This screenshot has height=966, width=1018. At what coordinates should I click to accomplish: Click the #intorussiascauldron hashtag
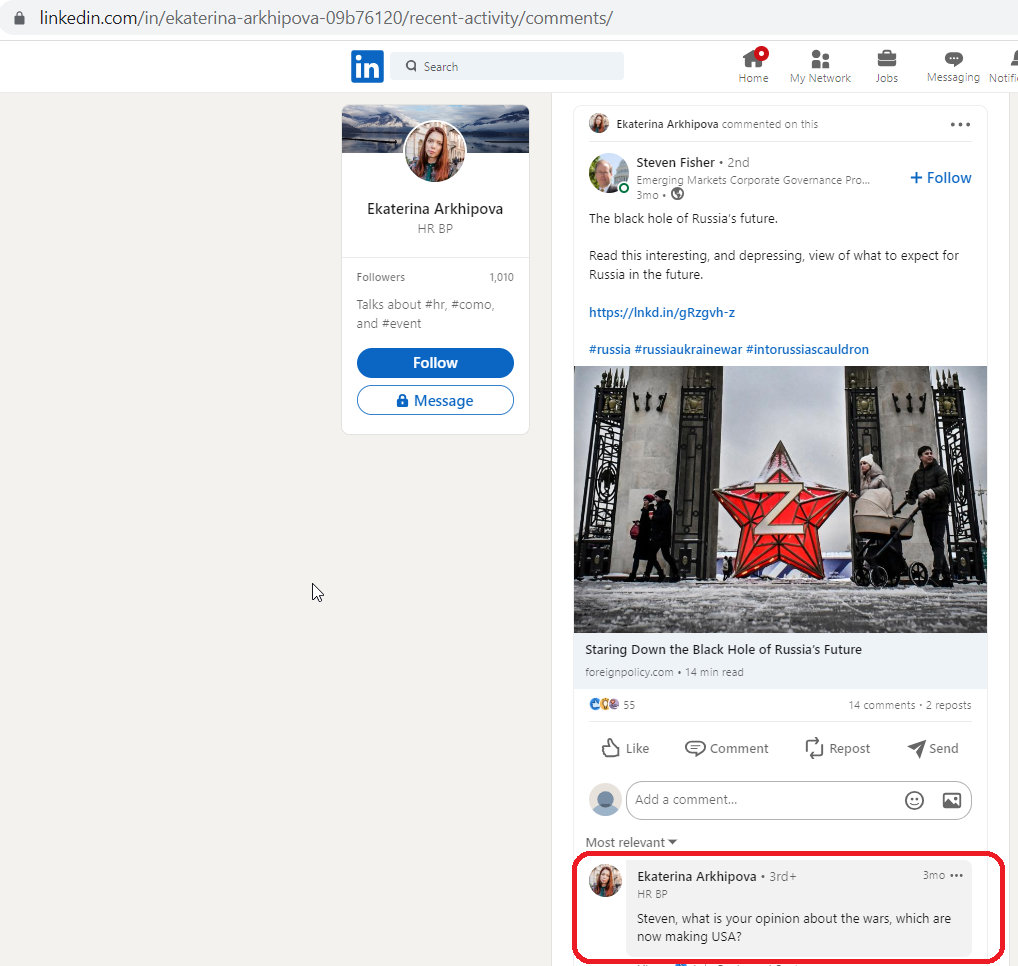pos(807,349)
